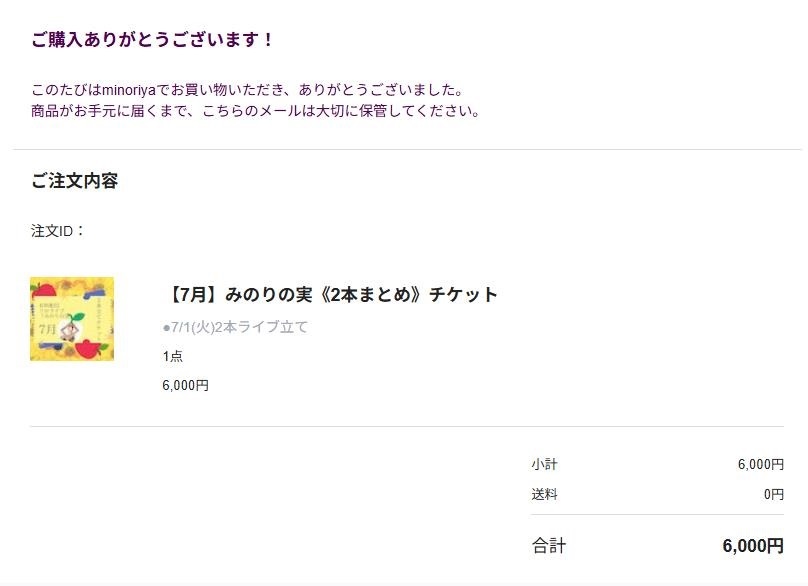Click the 7月 text inside the thumbnail
The image size is (808, 586).
pyautogui.click(x=47, y=328)
